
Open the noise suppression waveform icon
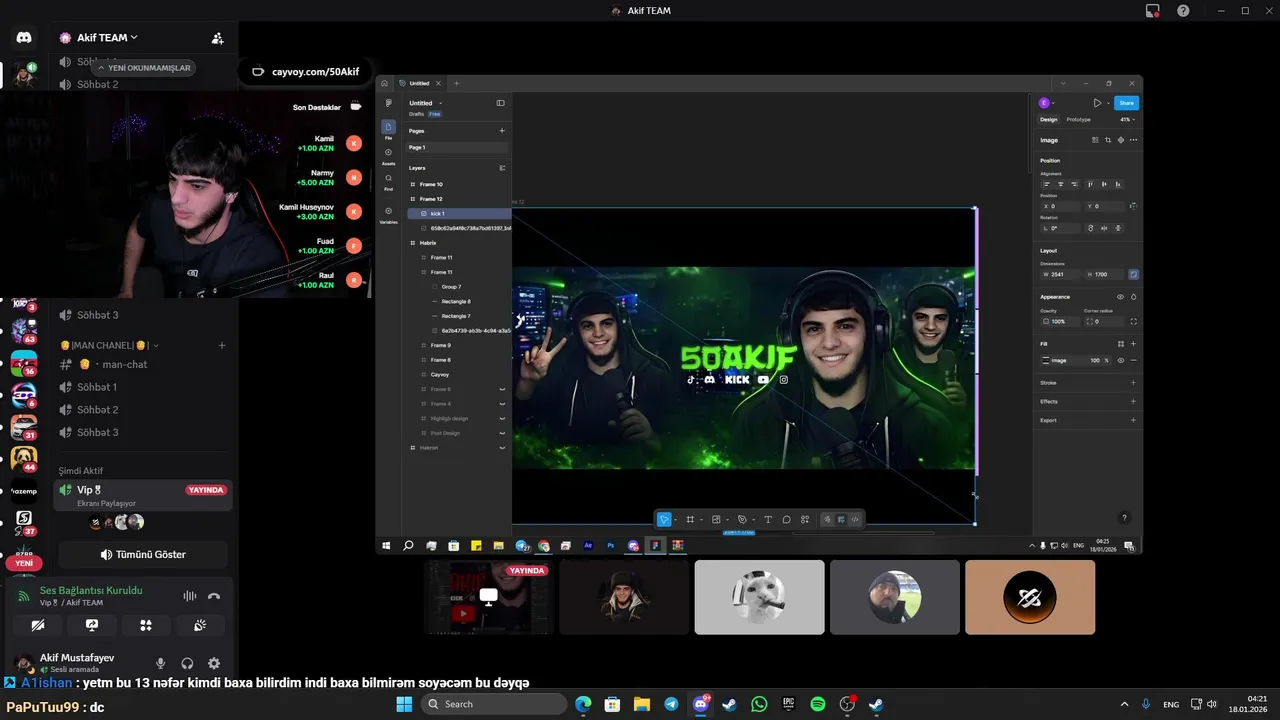click(x=189, y=596)
